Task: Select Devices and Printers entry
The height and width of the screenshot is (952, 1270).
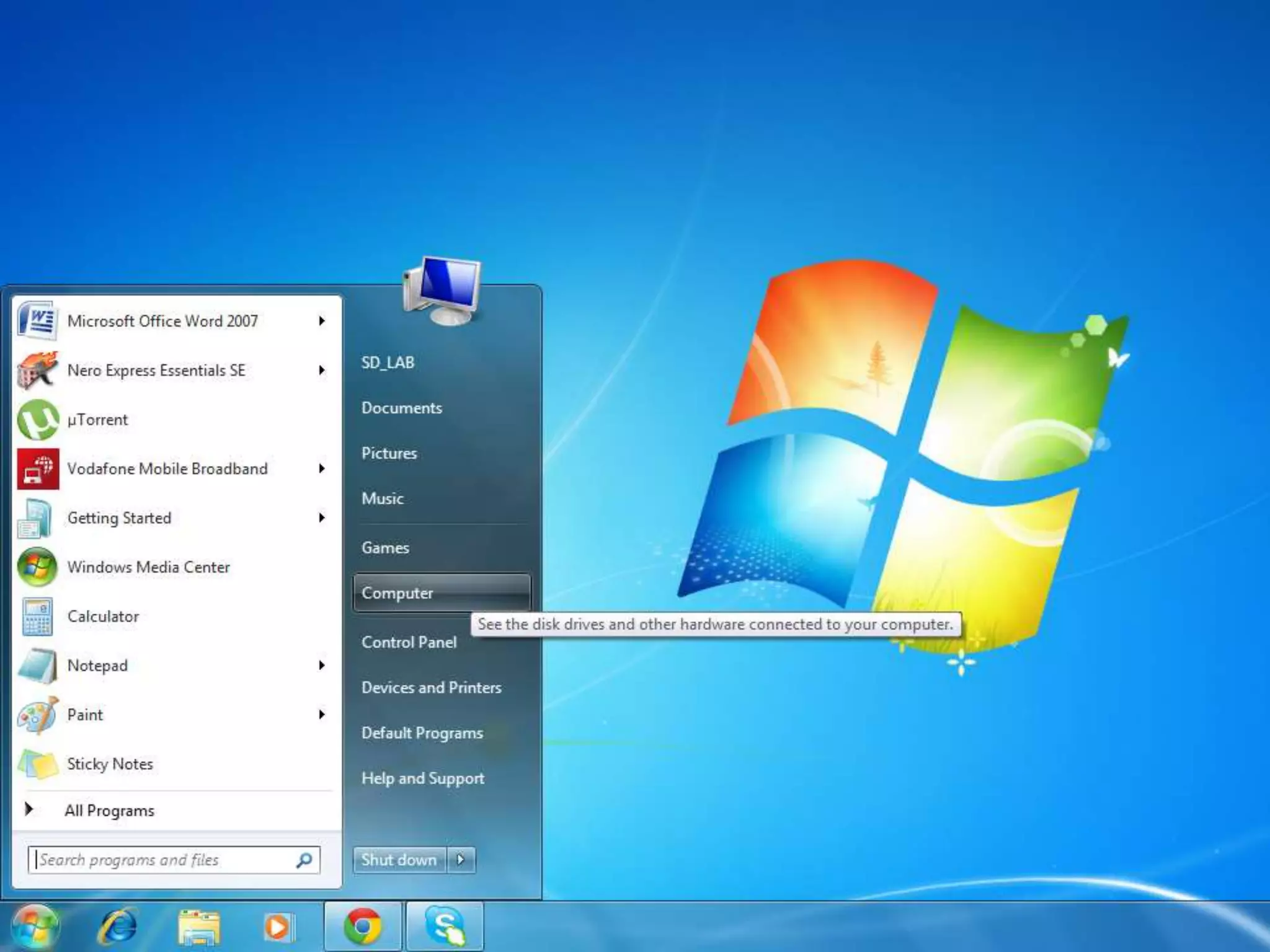Action: 431,687
